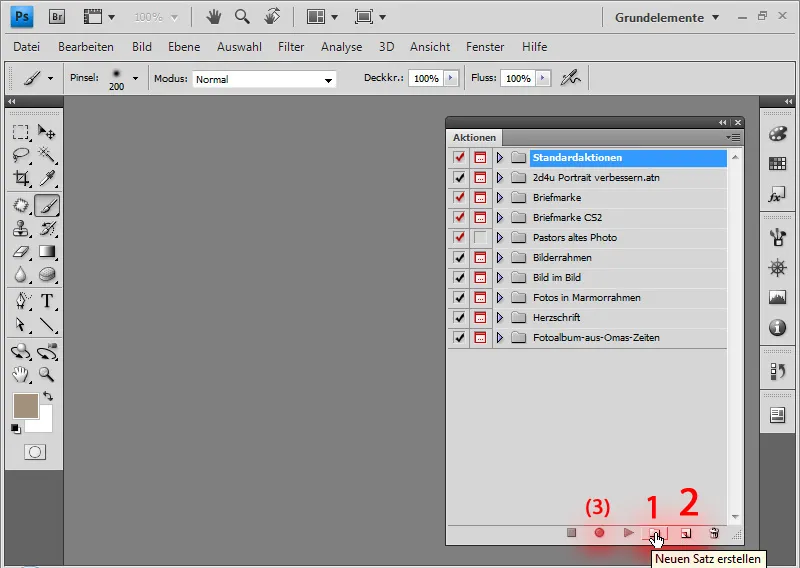Start recording with the red record button

(x=599, y=533)
